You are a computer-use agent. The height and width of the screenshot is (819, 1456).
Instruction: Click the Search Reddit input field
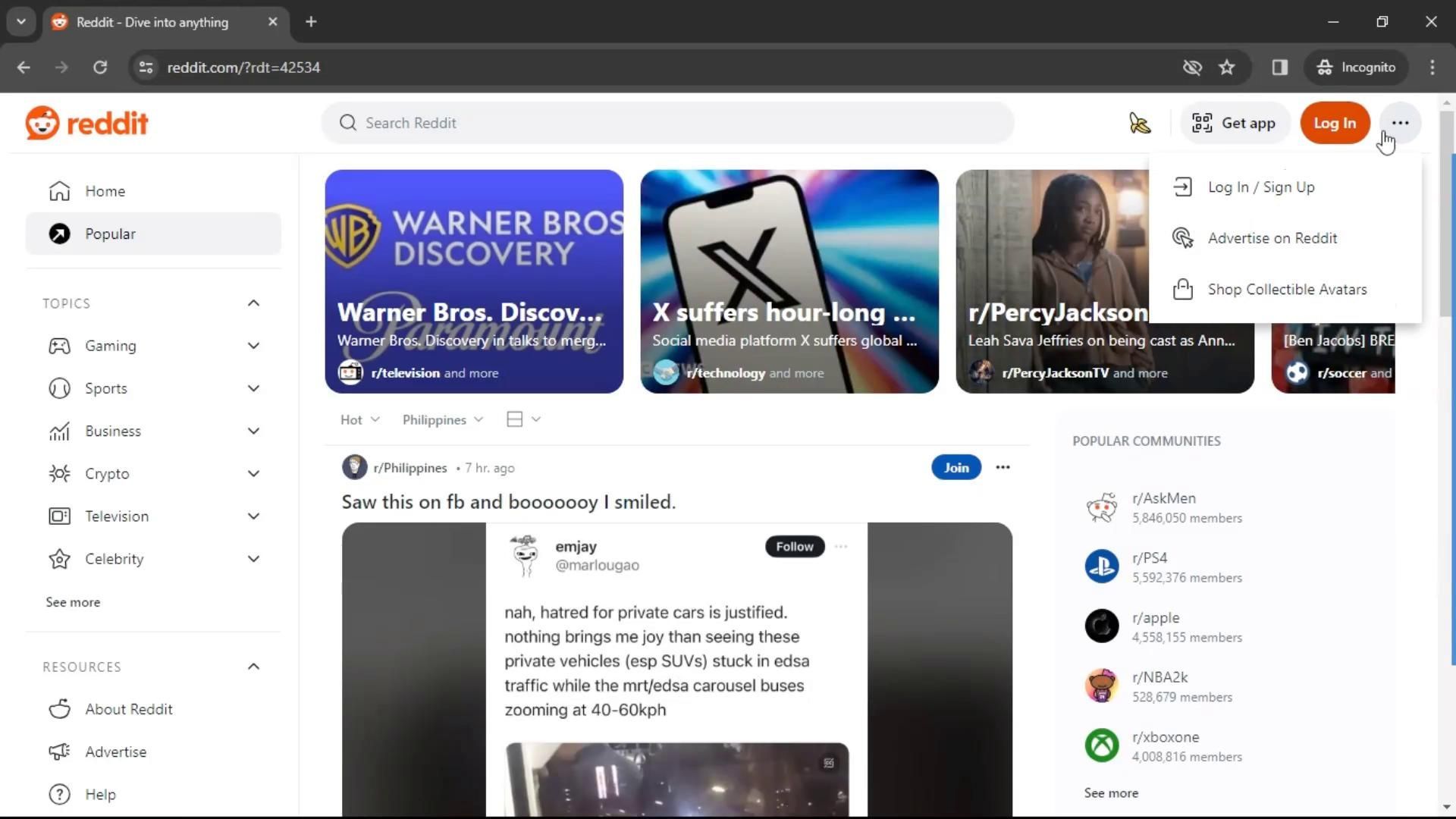tap(667, 123)
